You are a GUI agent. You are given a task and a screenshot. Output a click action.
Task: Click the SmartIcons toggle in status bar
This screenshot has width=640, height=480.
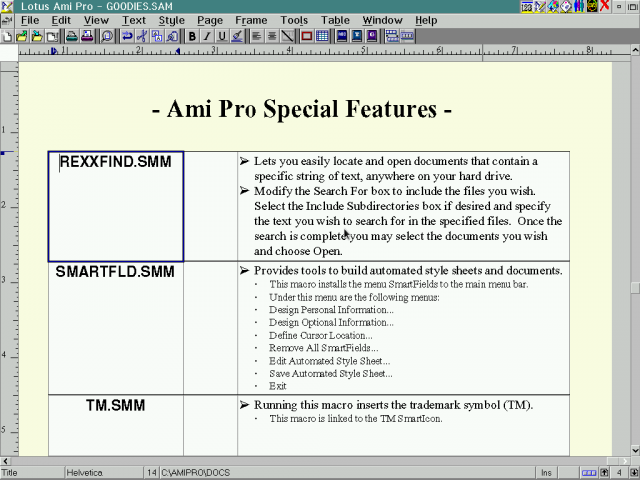pos(589,473)
